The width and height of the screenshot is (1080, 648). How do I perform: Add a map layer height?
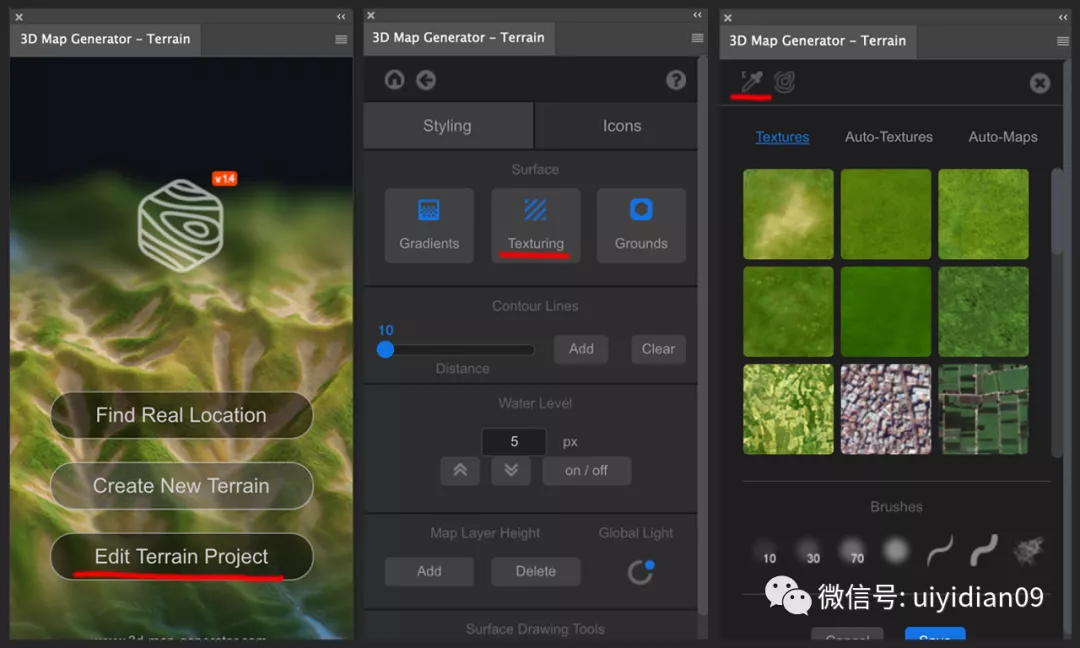(429, 572)
